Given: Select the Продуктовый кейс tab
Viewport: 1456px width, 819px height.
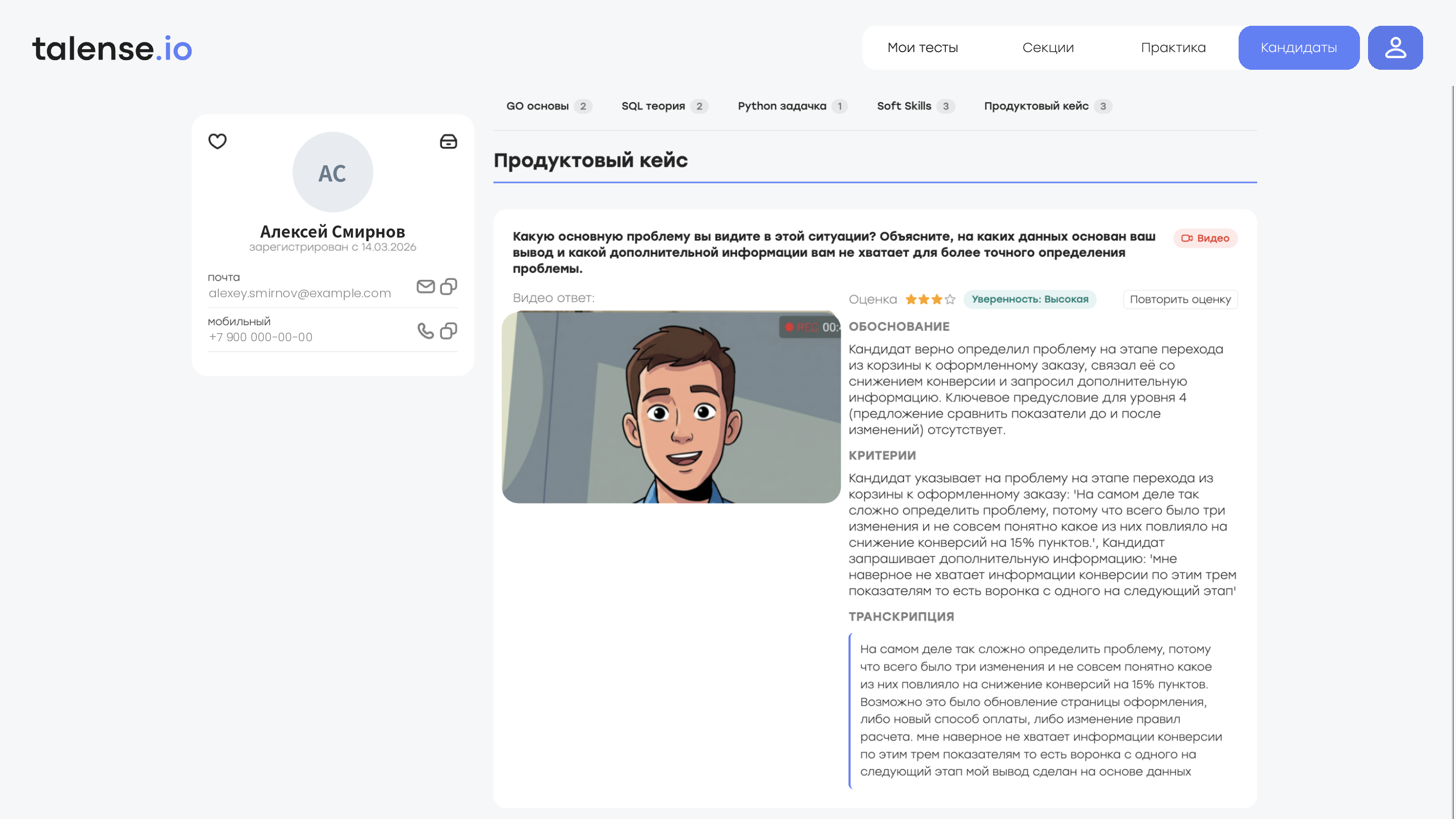Looking at the screenshot, I should click(1048, 106).
